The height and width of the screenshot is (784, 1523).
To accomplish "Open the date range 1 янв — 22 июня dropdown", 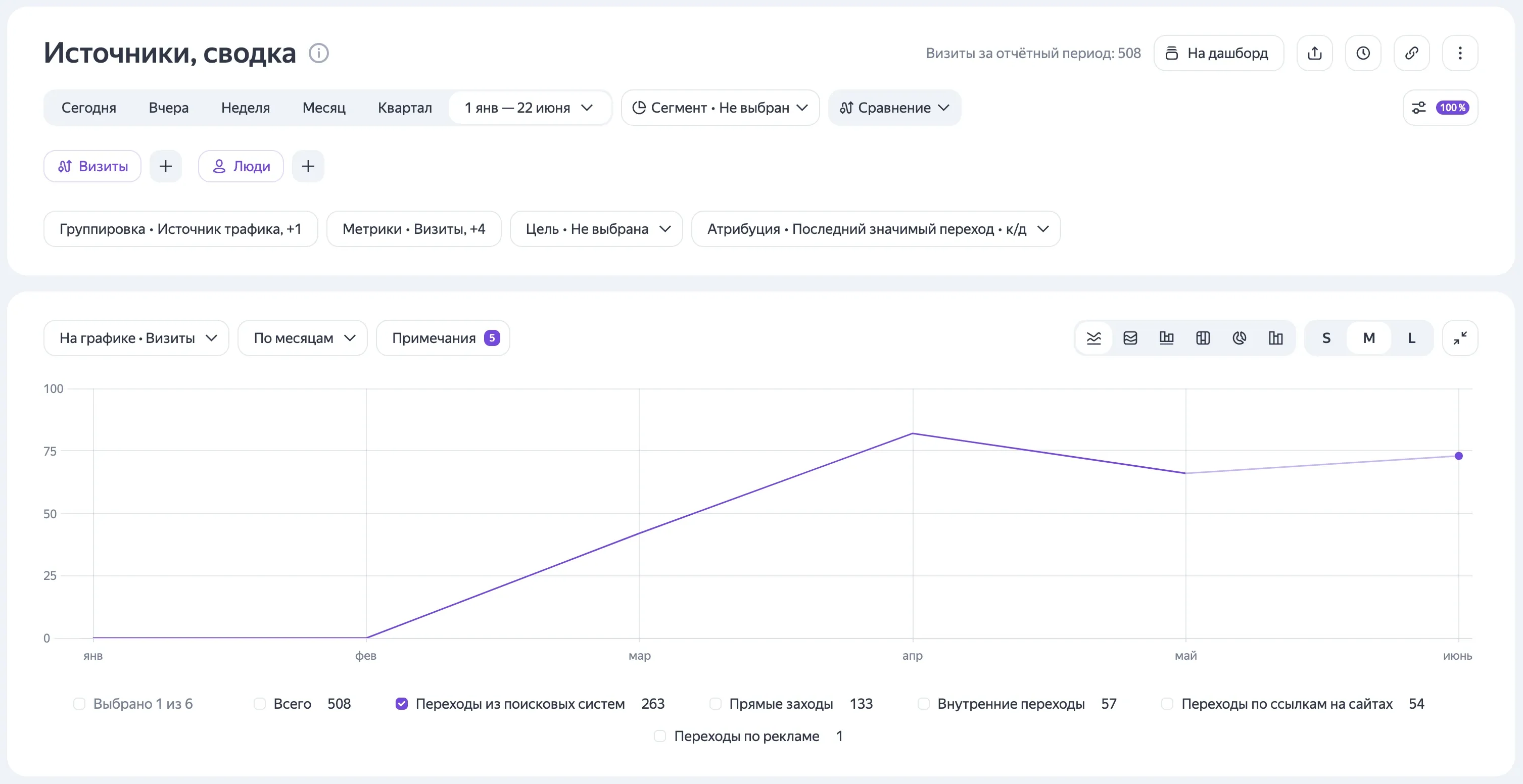I will 529,108.
